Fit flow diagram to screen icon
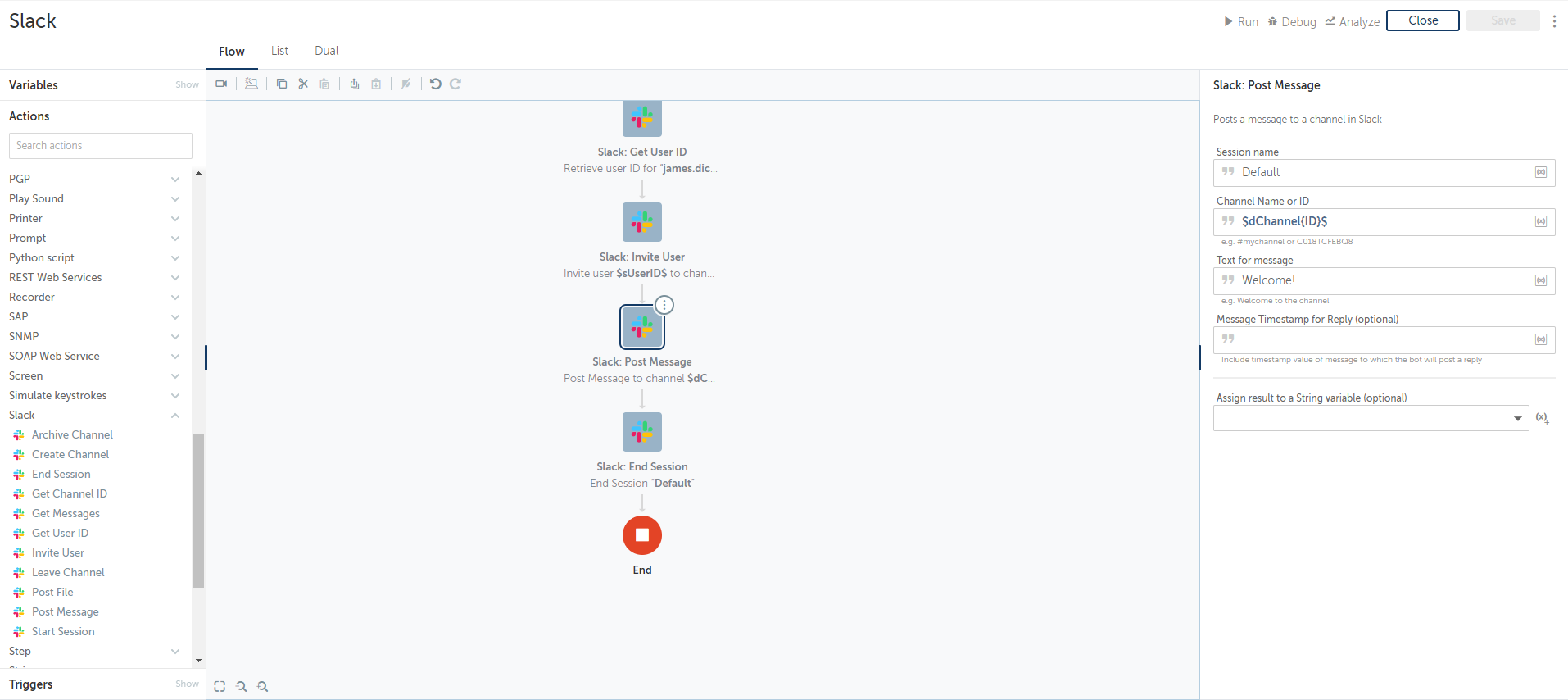Viewport: 1568px width, 700px height. point(220,686)
